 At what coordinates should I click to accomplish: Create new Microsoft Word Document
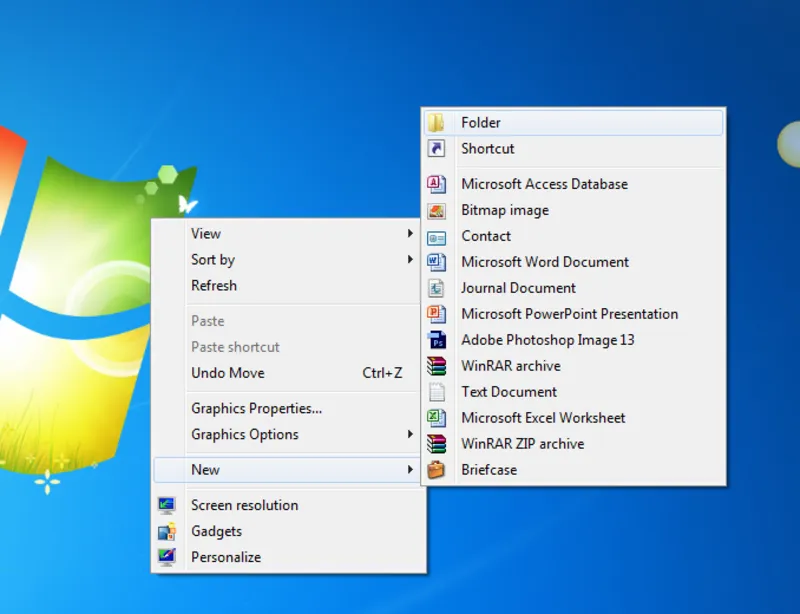(573, 262)
